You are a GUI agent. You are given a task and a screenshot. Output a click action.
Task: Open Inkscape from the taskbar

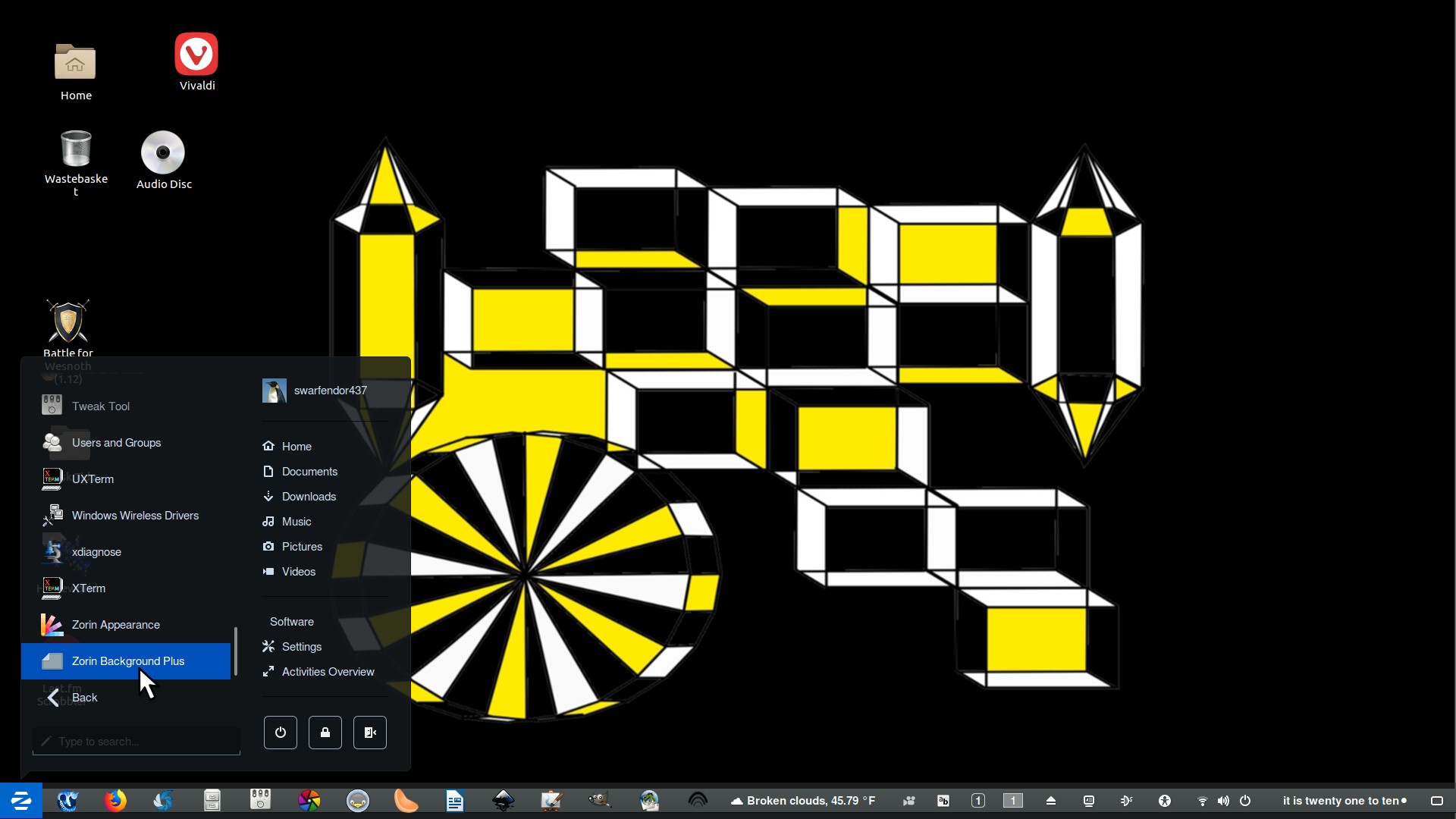tap(504, 801)
